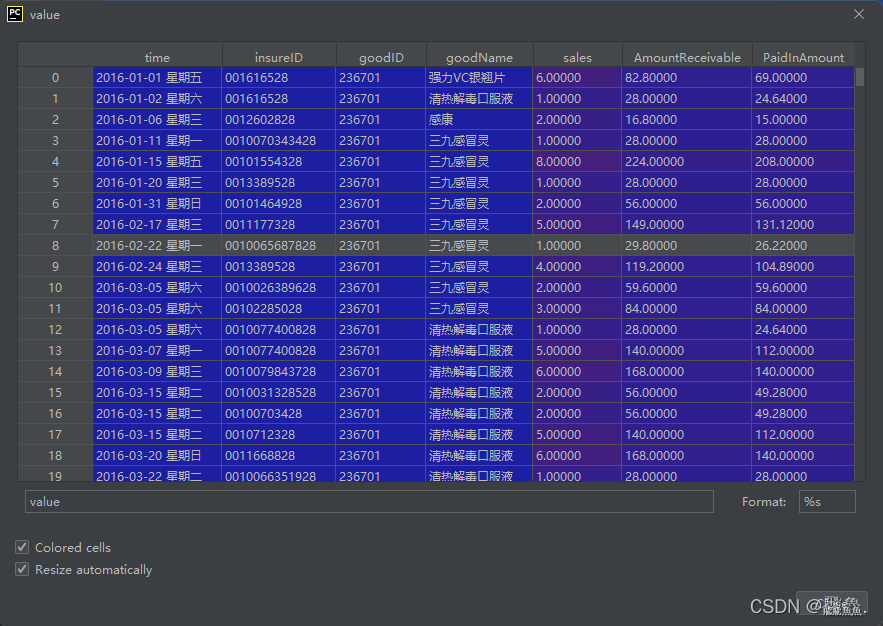Click the PyCharm logo icon in title bar
This screenshot has height=626, width=883.
[15, 14]
